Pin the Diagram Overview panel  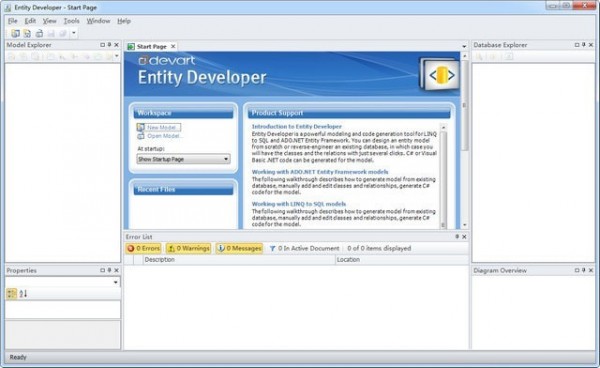tap(584, 270)
